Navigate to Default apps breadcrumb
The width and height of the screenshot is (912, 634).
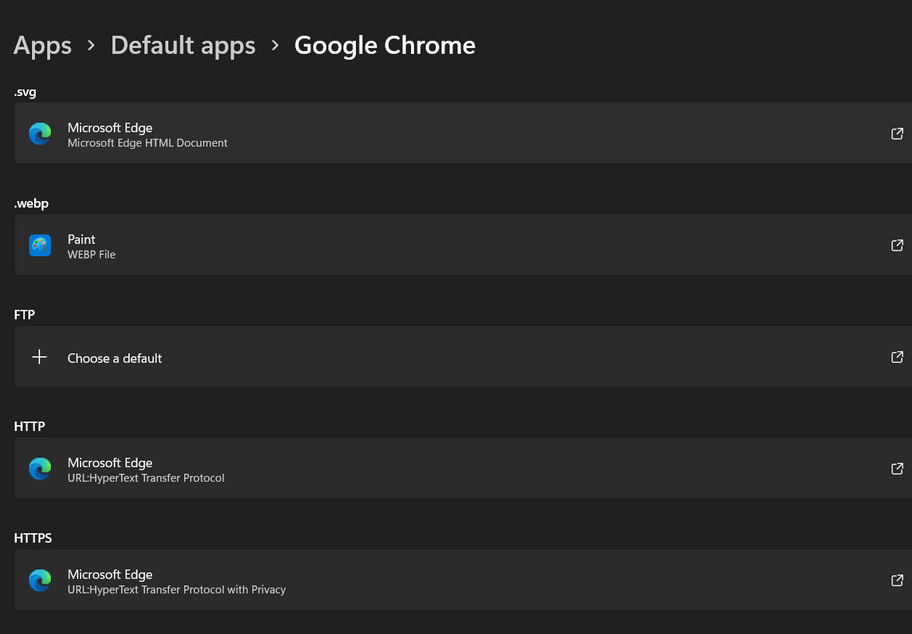(183, 46)
